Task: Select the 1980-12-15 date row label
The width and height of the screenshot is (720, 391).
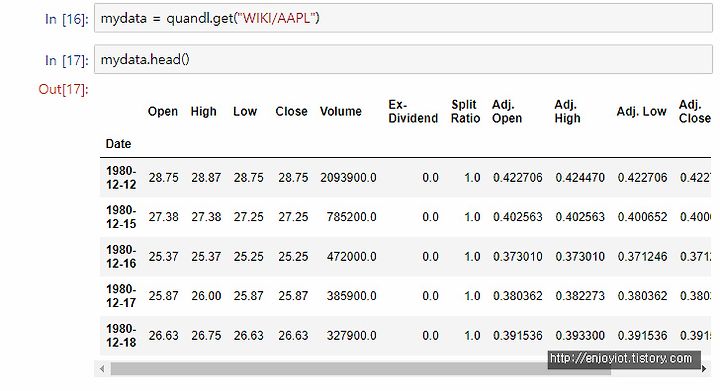Action: [121, 217]
